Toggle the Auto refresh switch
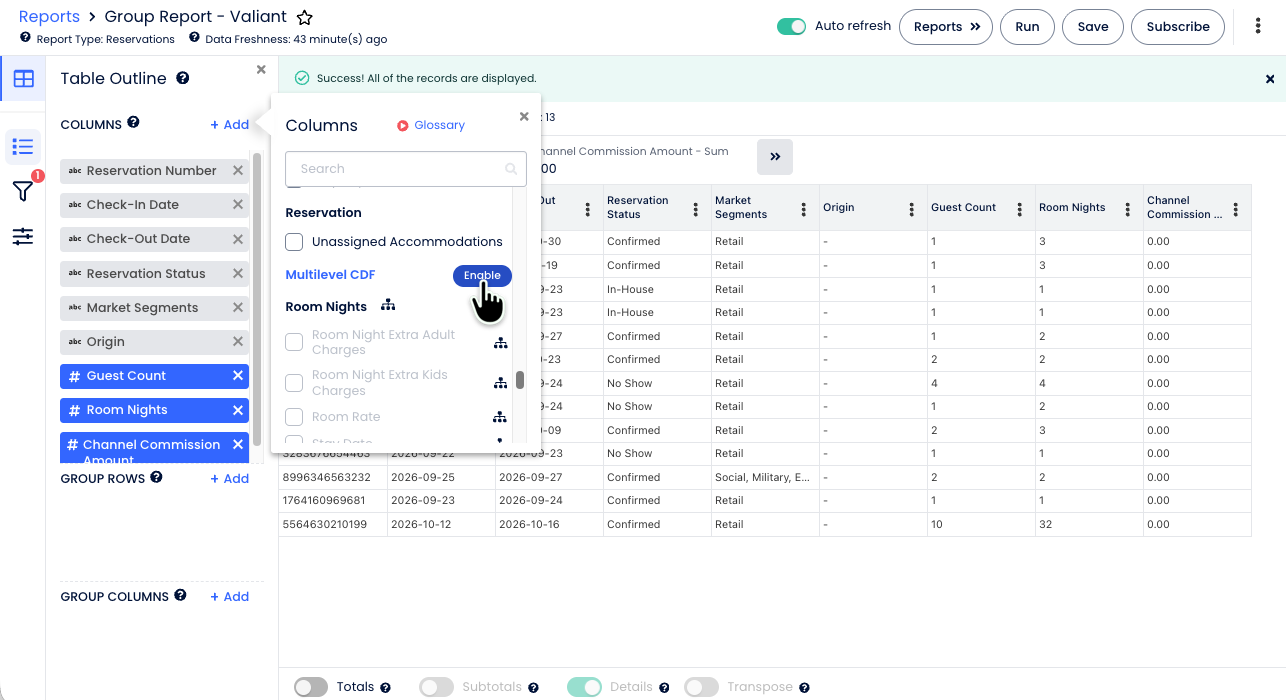 click(791, 27)
